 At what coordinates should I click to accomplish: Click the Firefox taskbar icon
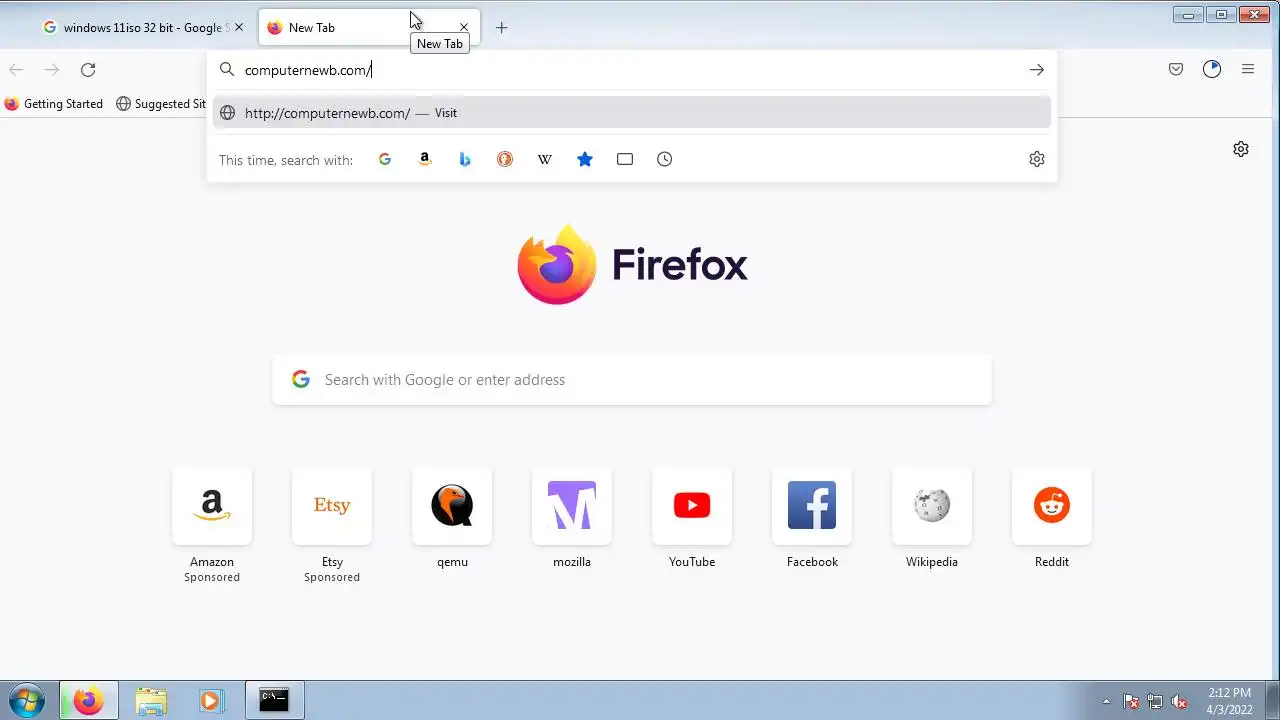point(88,700)
